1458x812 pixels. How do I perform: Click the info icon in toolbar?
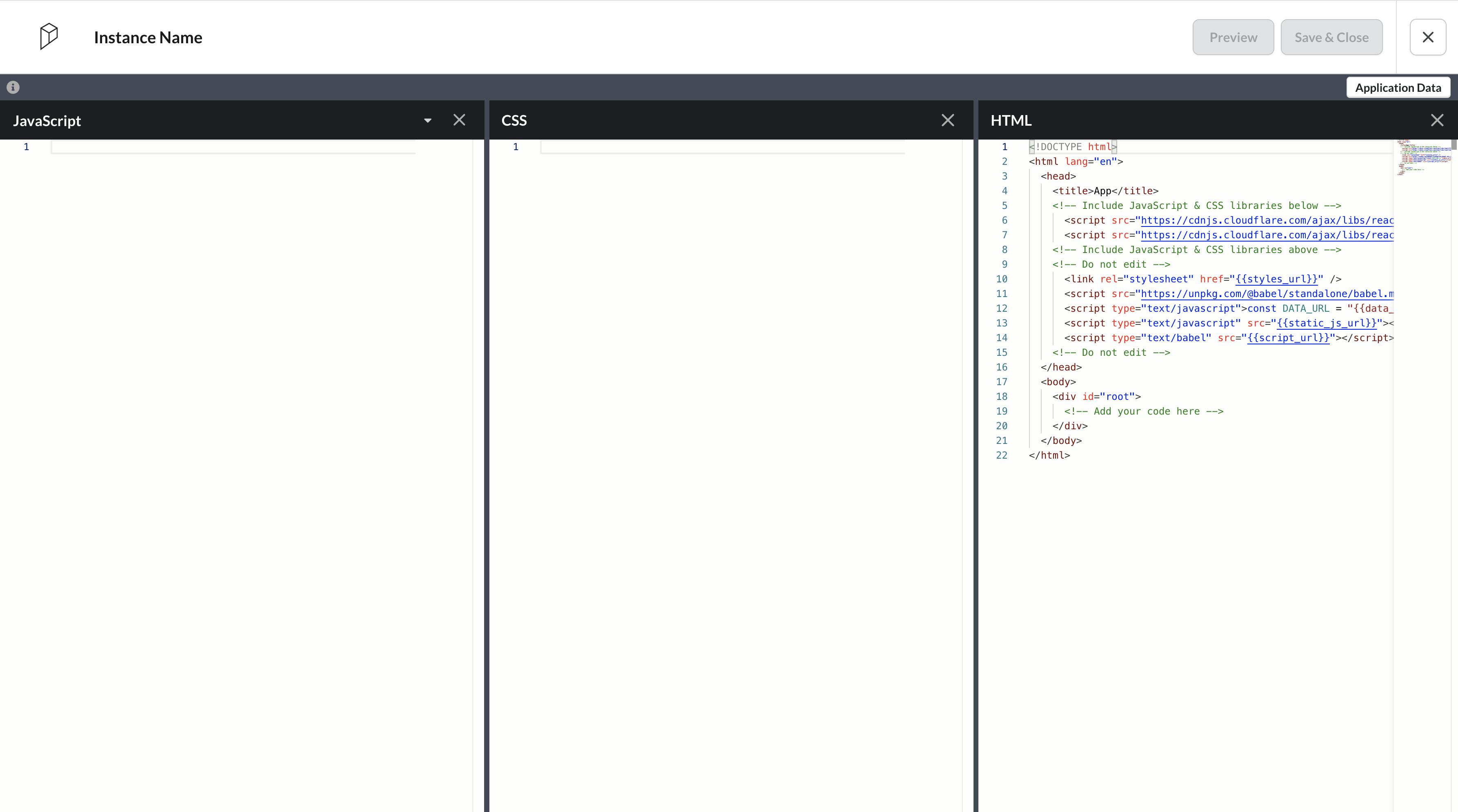coord(13,87)
